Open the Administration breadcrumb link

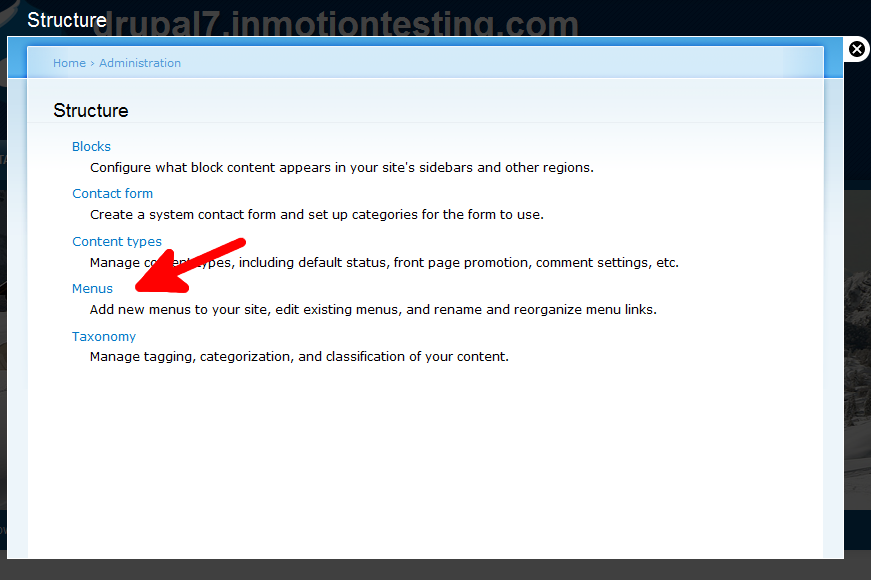pyautogui.click(x=140, y=63)
